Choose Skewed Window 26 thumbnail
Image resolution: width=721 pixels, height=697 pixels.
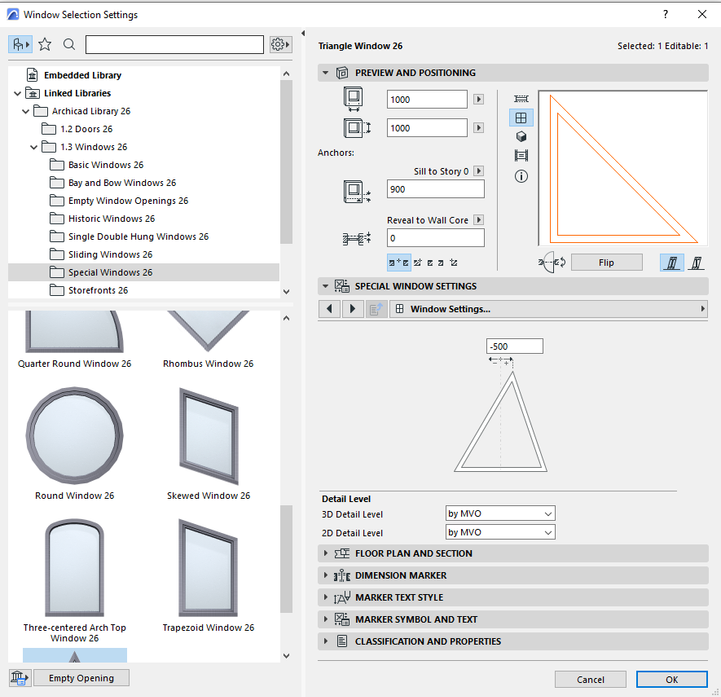(208, 436)
